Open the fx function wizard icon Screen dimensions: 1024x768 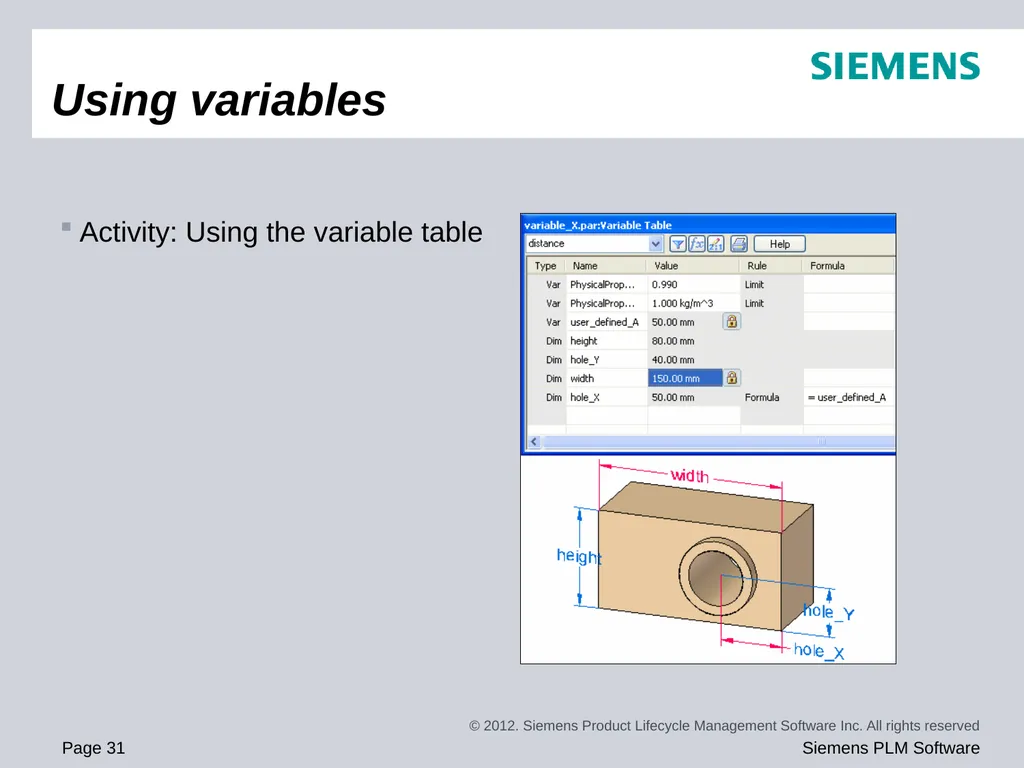click(x=696, y=244)
